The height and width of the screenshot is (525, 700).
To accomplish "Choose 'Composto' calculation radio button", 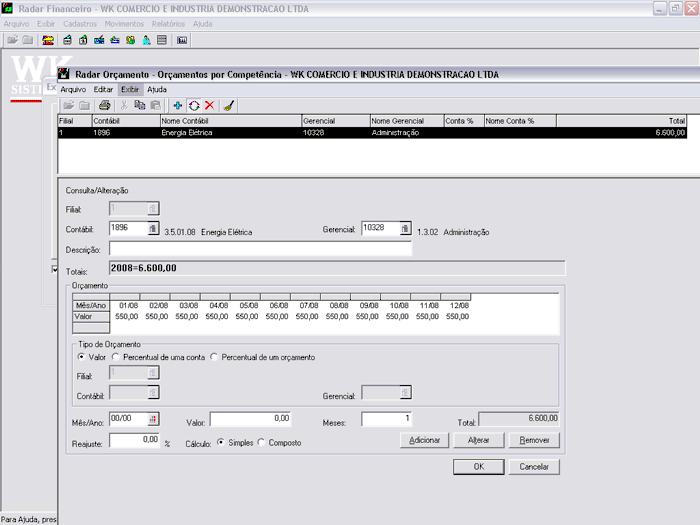I will pyautogui.click(x=262, y=442).
